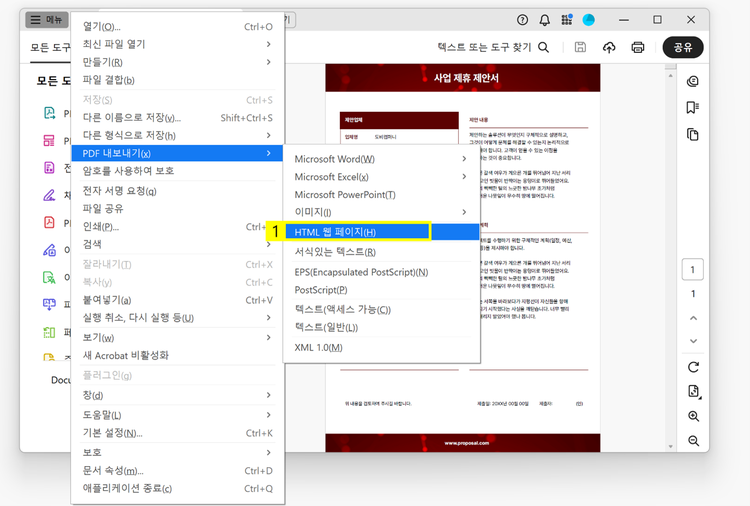The image size is (750, 506).
Task: Choose Microsoft PowerPoint(T) export option
Action: tap(381, 195)
